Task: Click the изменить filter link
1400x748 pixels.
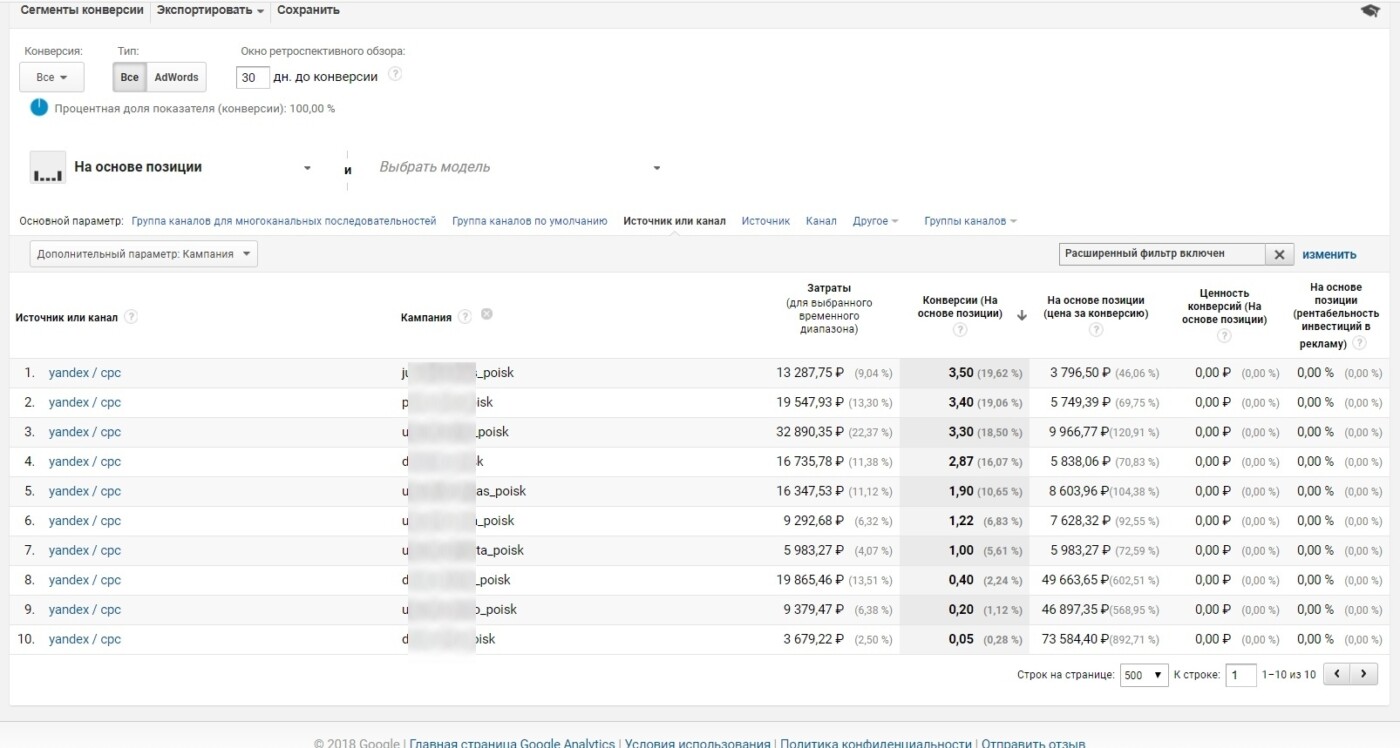Action: click(x=1329, y=254)
